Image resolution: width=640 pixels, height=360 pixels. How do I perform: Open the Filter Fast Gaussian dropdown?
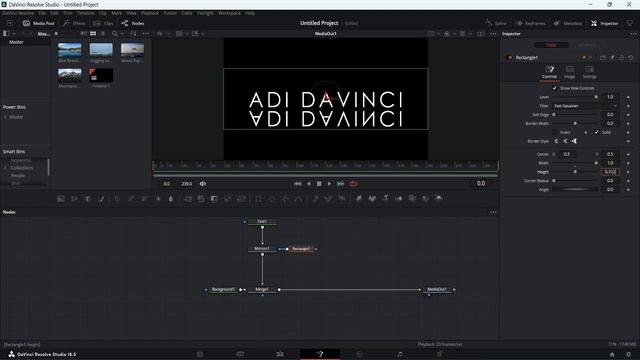(586, 106)
